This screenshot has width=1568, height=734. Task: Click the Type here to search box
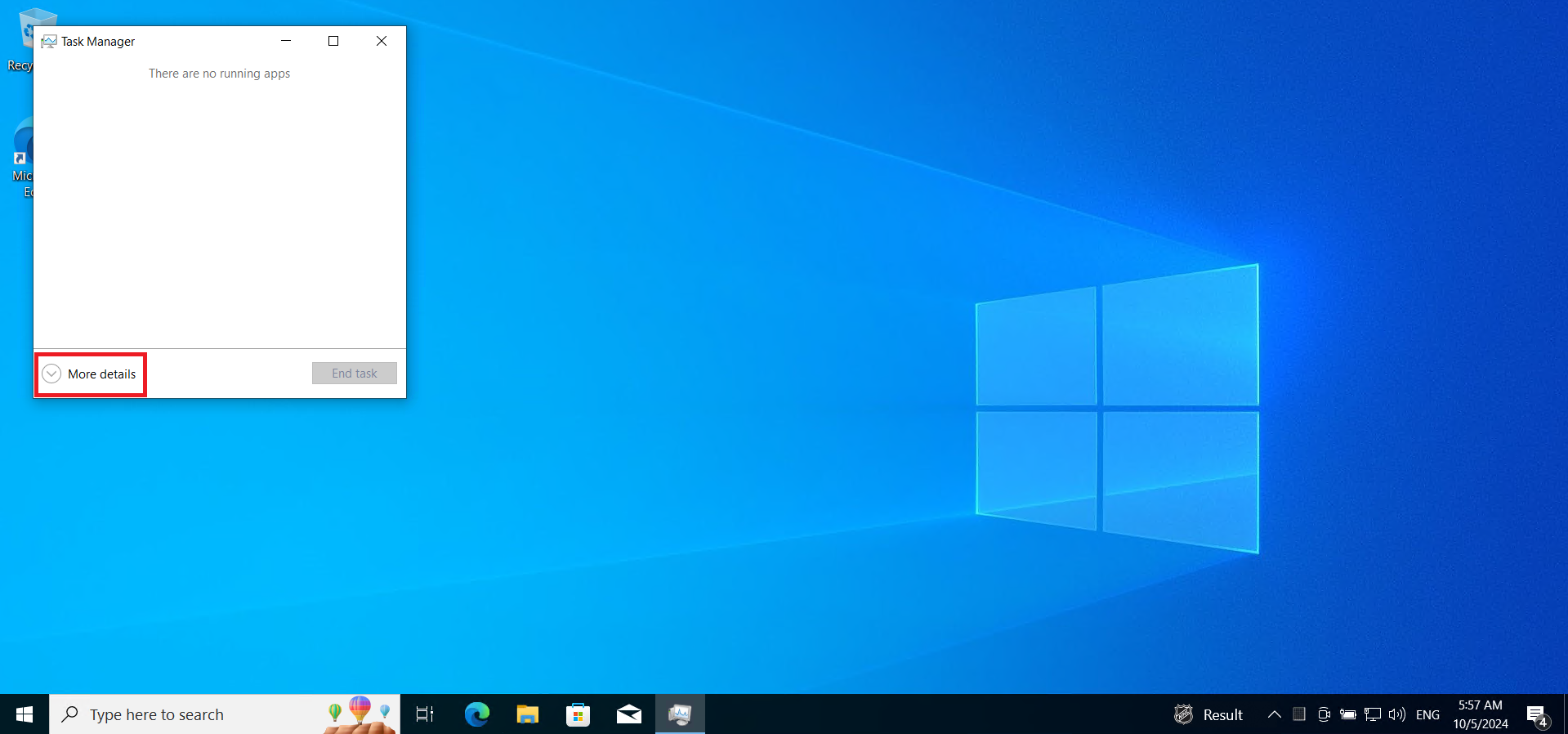[225, 714]
